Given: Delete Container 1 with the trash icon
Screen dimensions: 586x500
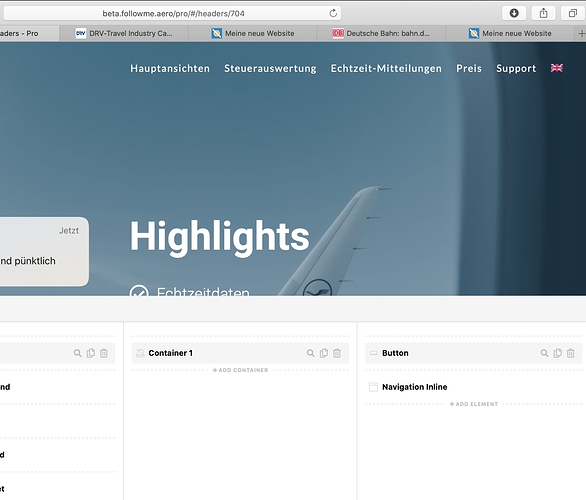Looking at the screenshot, I should [337, 353].
